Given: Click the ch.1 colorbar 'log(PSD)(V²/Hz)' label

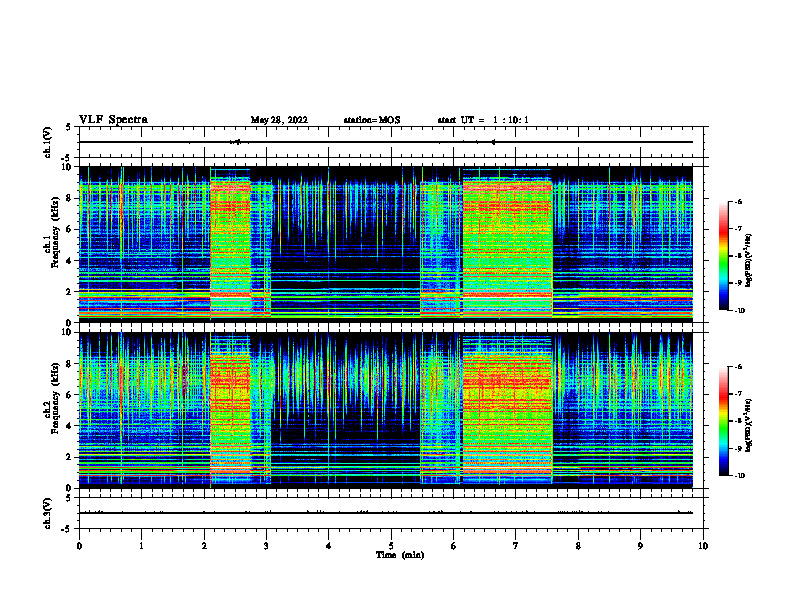Looking at the screenshot, I should [749, 260].
